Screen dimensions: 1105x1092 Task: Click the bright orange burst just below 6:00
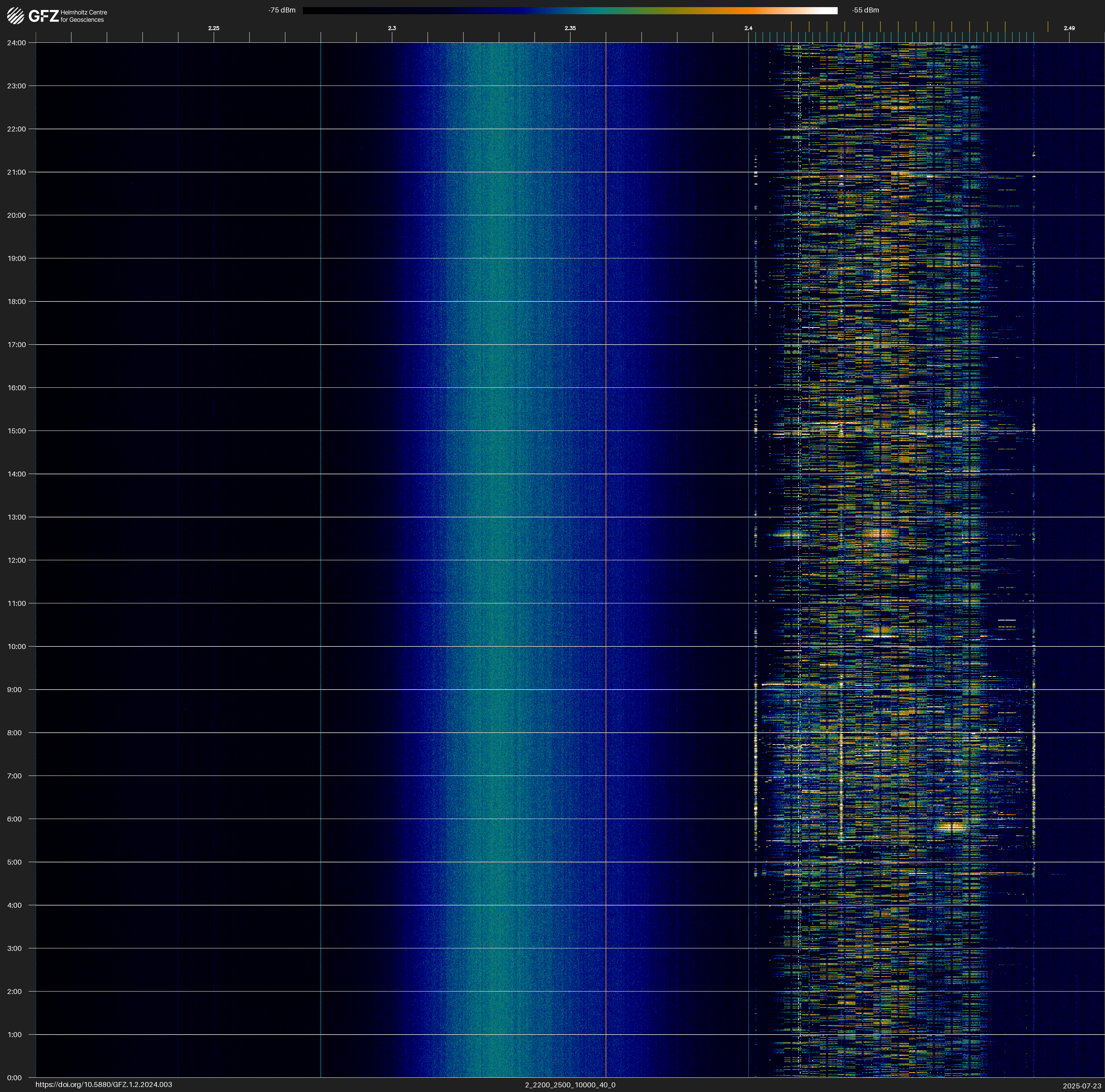pyautogui.click(x=951, y=826)
